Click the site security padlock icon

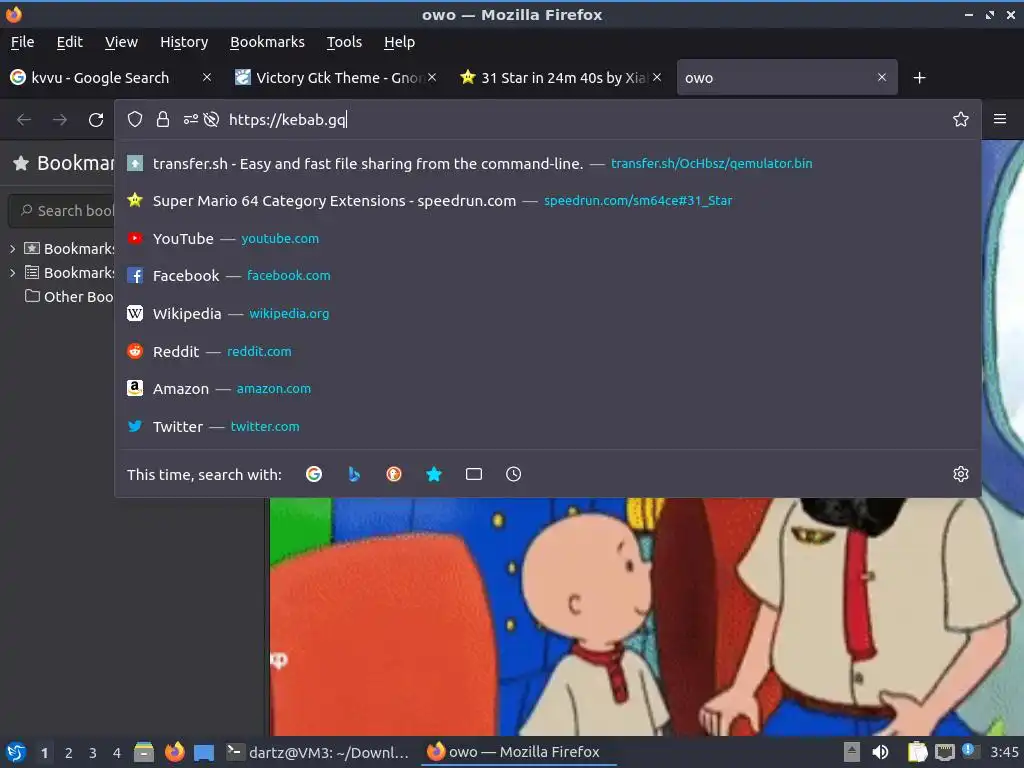click(x=163, y=119)
